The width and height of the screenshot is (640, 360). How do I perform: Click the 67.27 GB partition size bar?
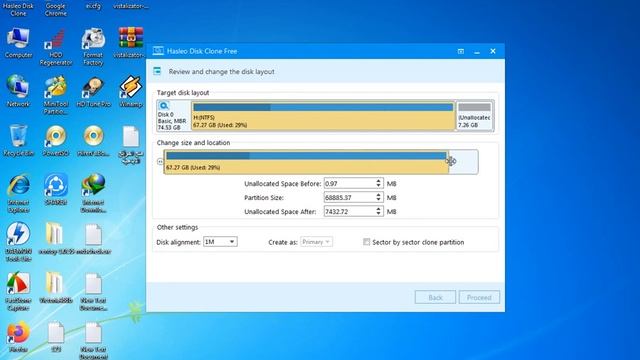tap(306, 162)
